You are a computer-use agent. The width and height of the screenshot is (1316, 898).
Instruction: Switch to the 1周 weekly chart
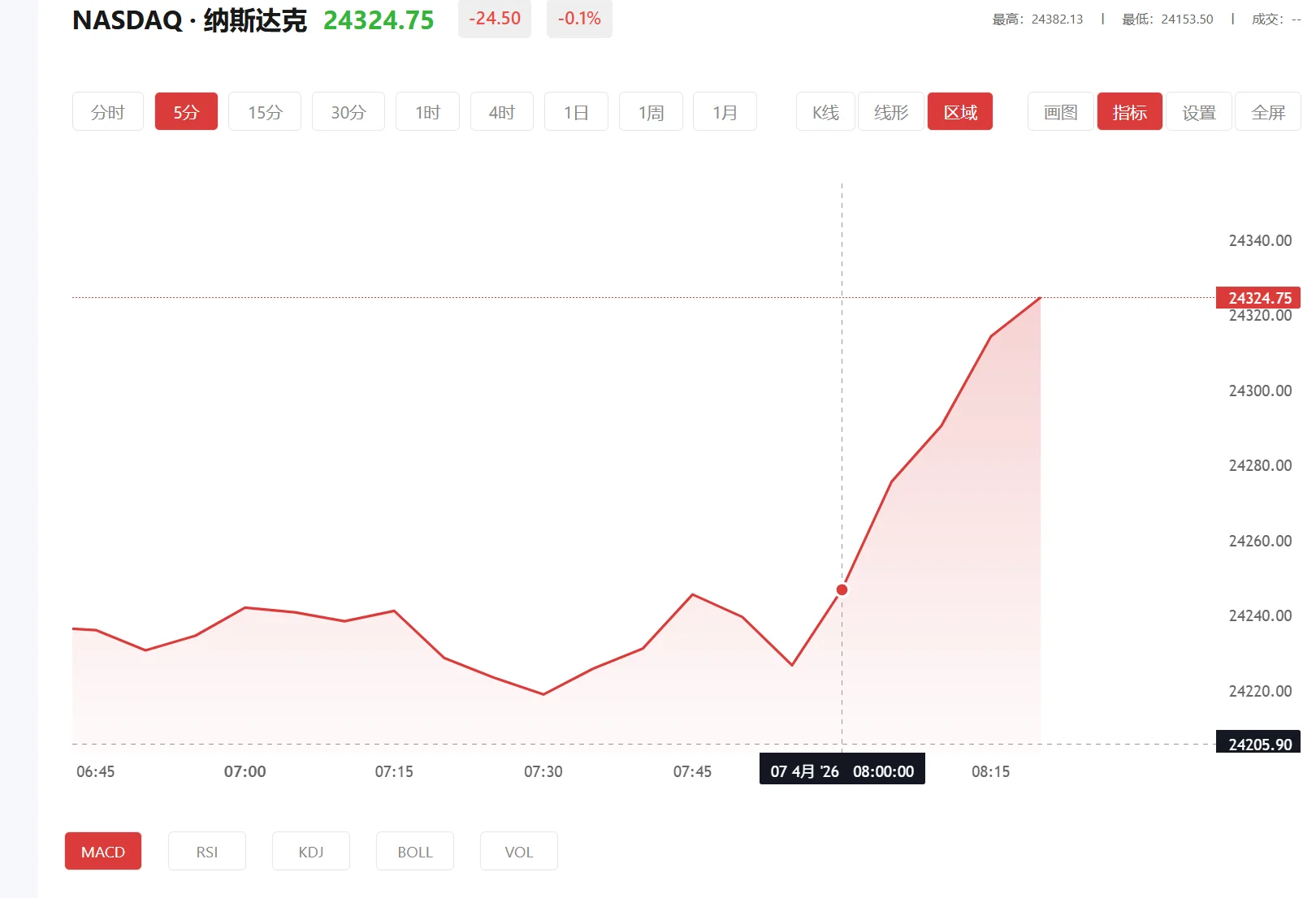650,111
